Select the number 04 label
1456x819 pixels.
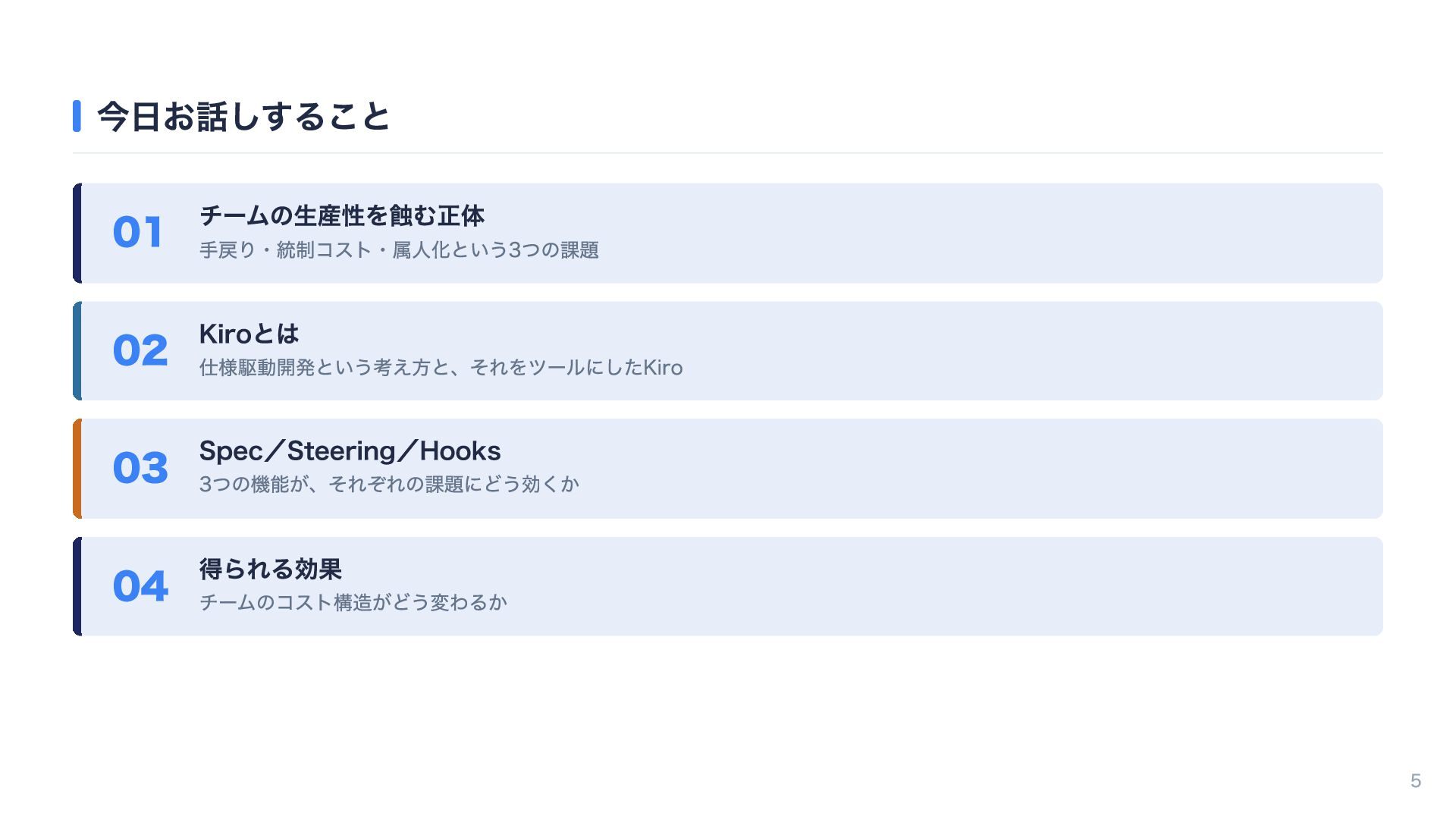click(140, 586)
